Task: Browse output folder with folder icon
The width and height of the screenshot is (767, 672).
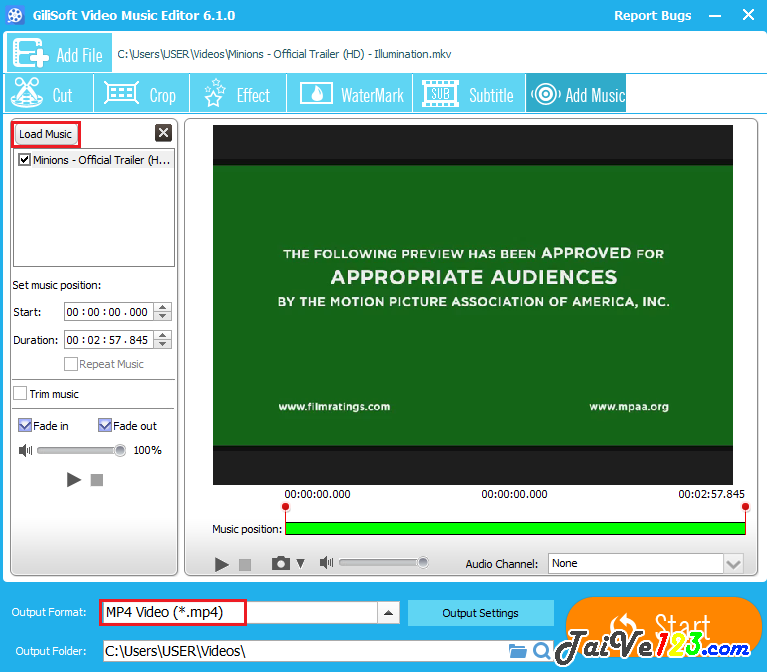Action: click(518, 651)
